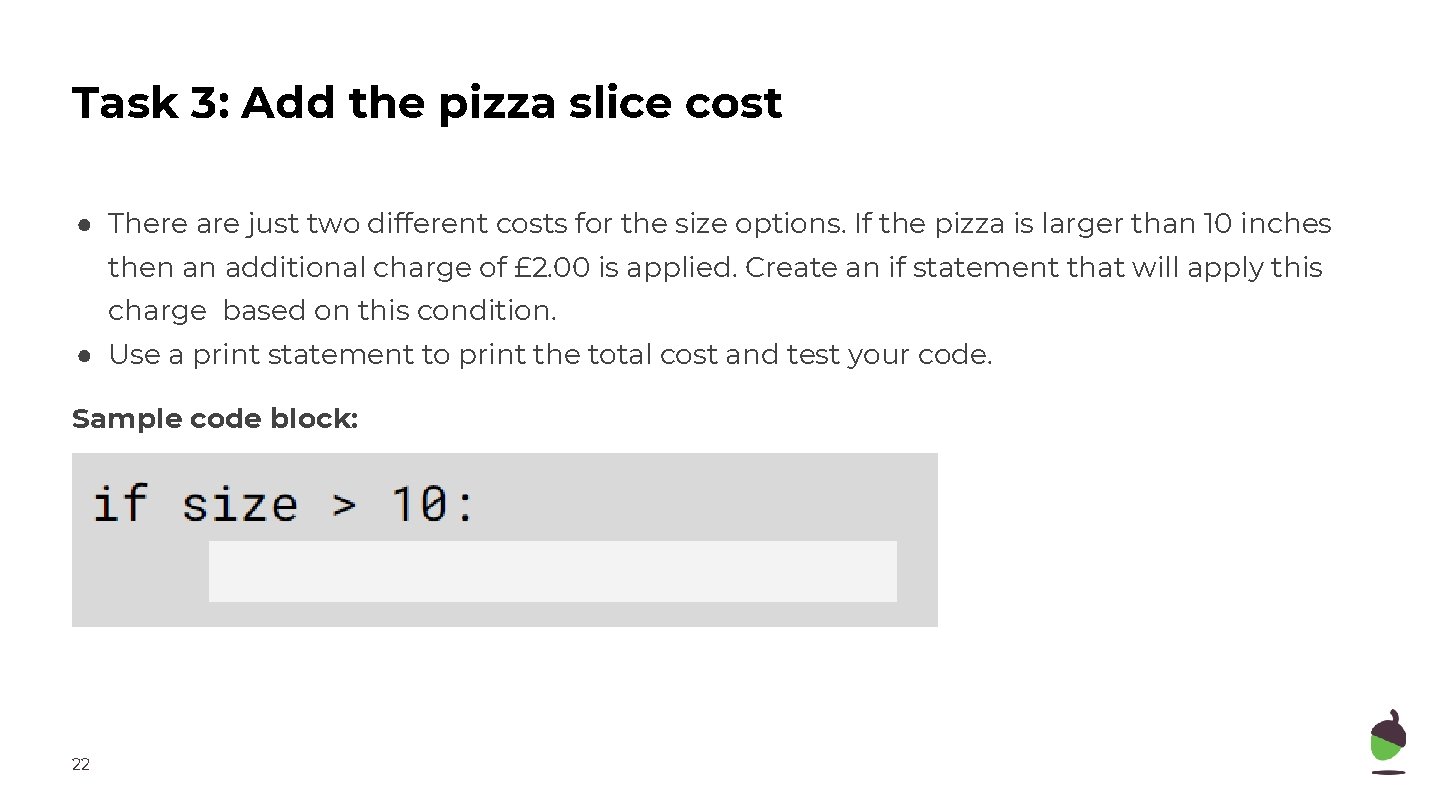Screen dimensions: 1440x810
Task: Click the first bullet point marker
Action: pyautogui.click(x=87, y=225)
